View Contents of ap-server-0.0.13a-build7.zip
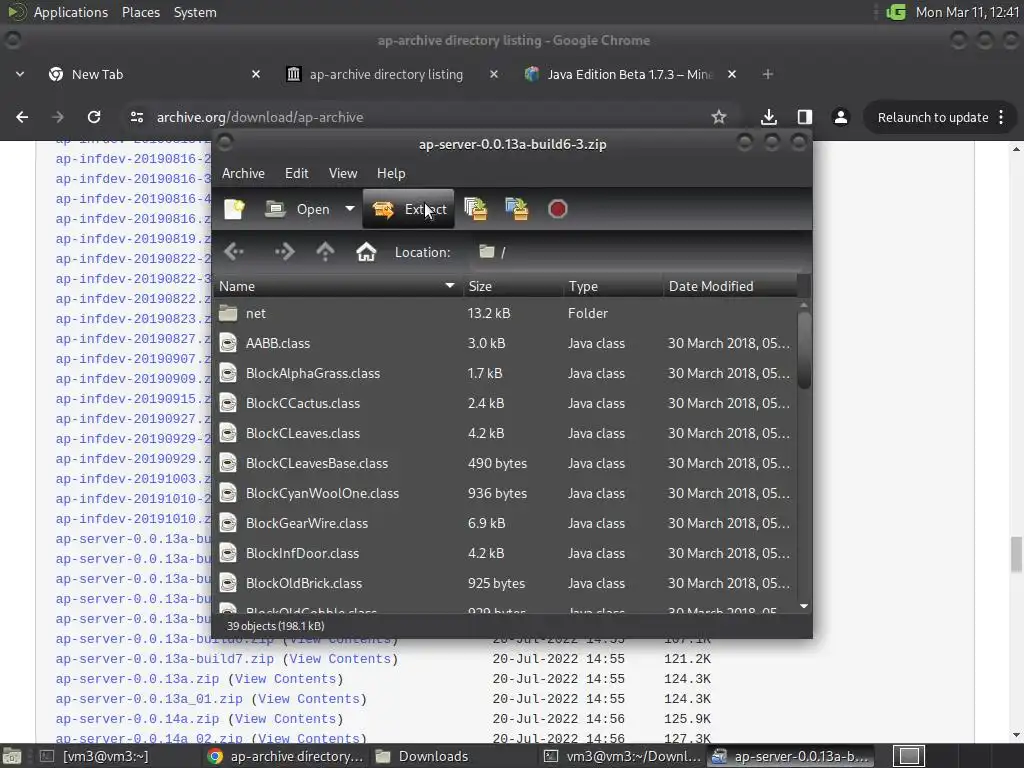Image resolution: width=1024 pixels, height=768 pixels. point(340,659)
